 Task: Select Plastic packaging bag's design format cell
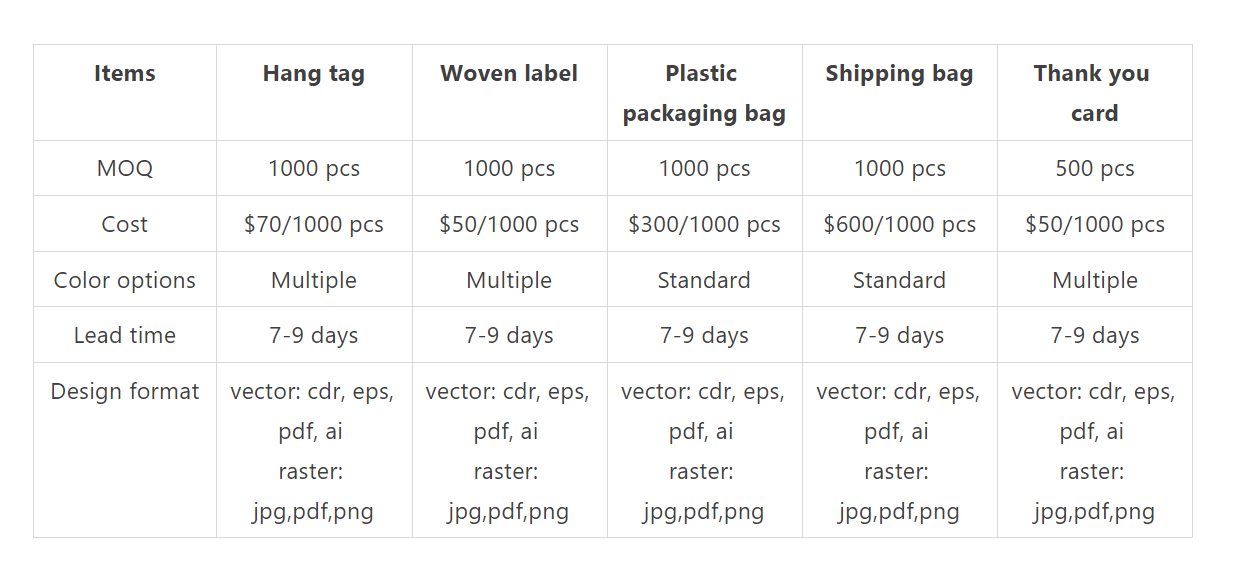pyautogui.click(x=704, y=451)
